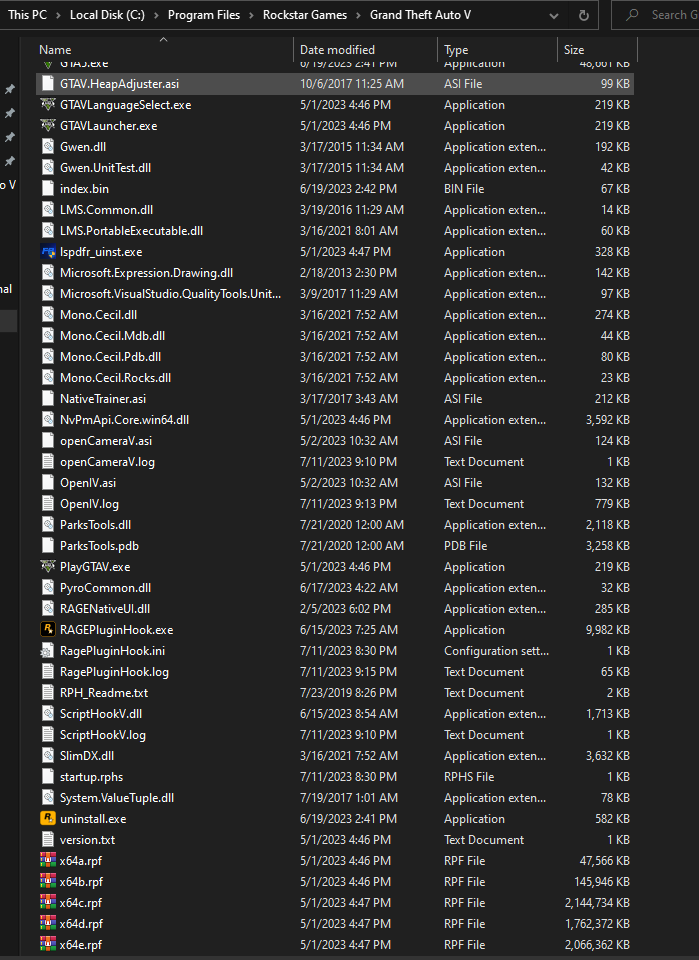This screenshot has width=699, height=960.
Task: Select the lspdfr_uinst.exe icon
Action: (48, 252)
